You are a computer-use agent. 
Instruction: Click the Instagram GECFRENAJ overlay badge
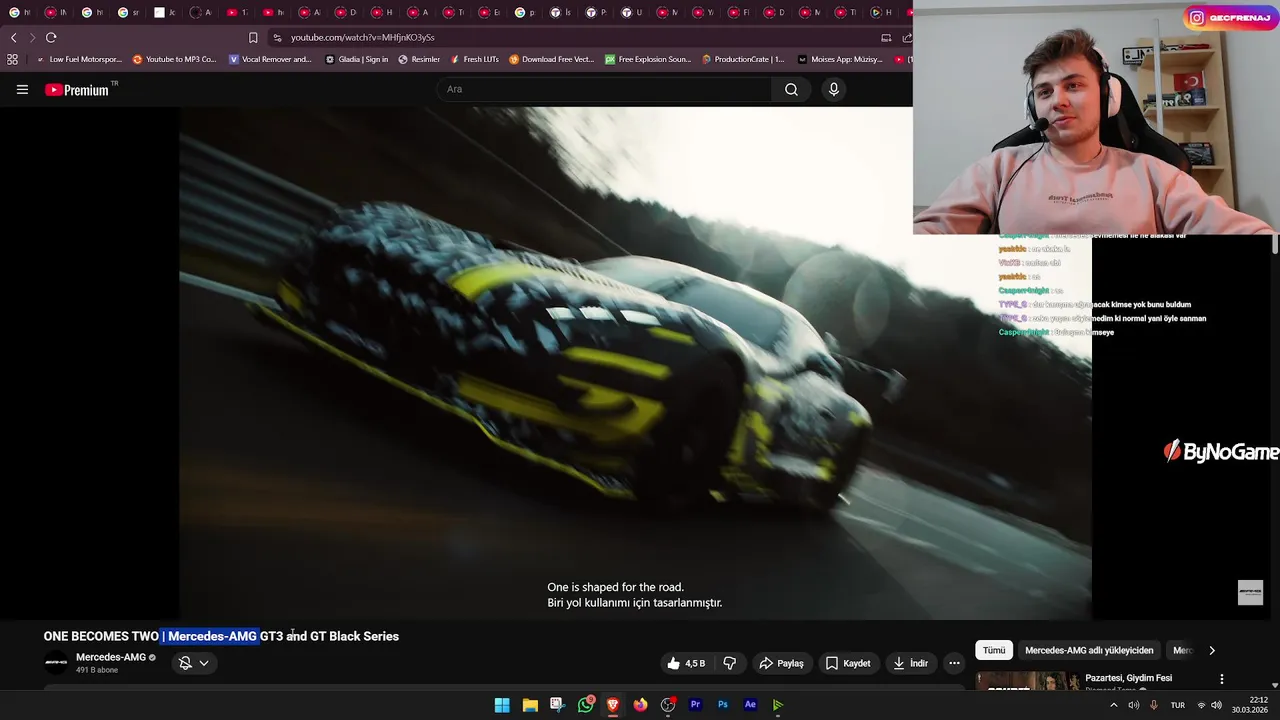pyautogui.click(x=1231, y=17)
